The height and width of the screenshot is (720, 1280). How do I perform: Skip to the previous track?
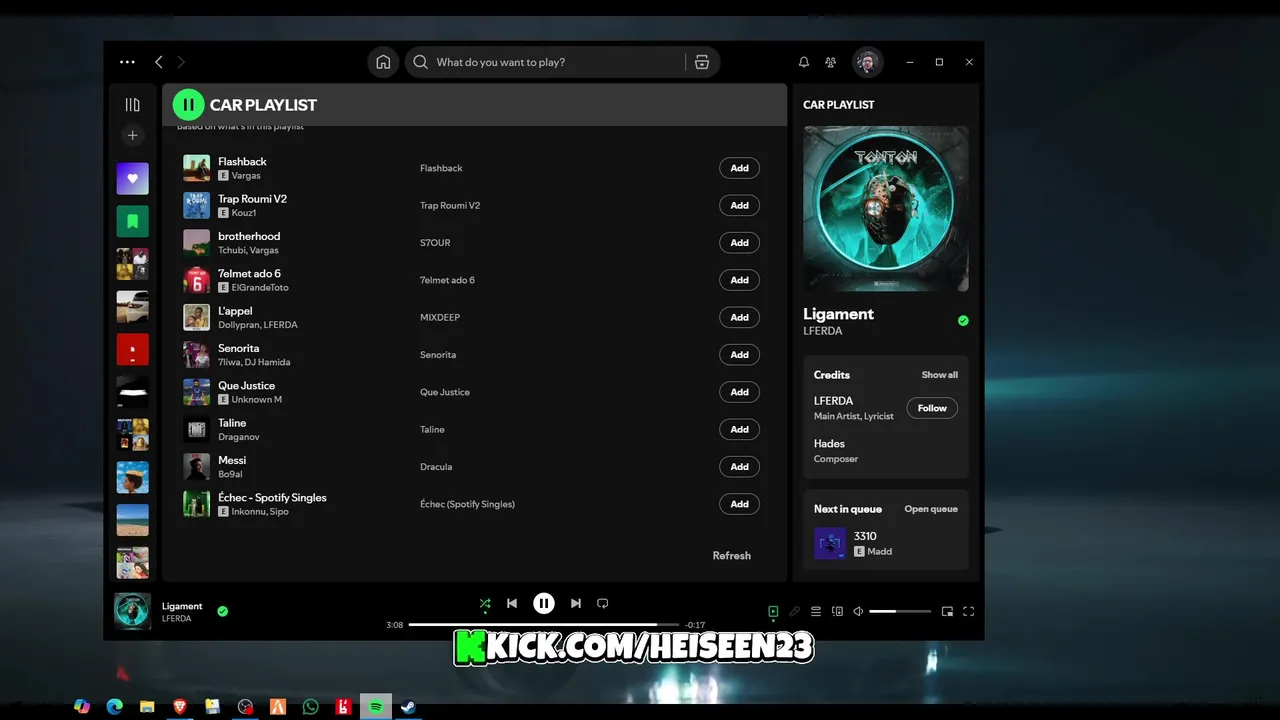point(512,604)
